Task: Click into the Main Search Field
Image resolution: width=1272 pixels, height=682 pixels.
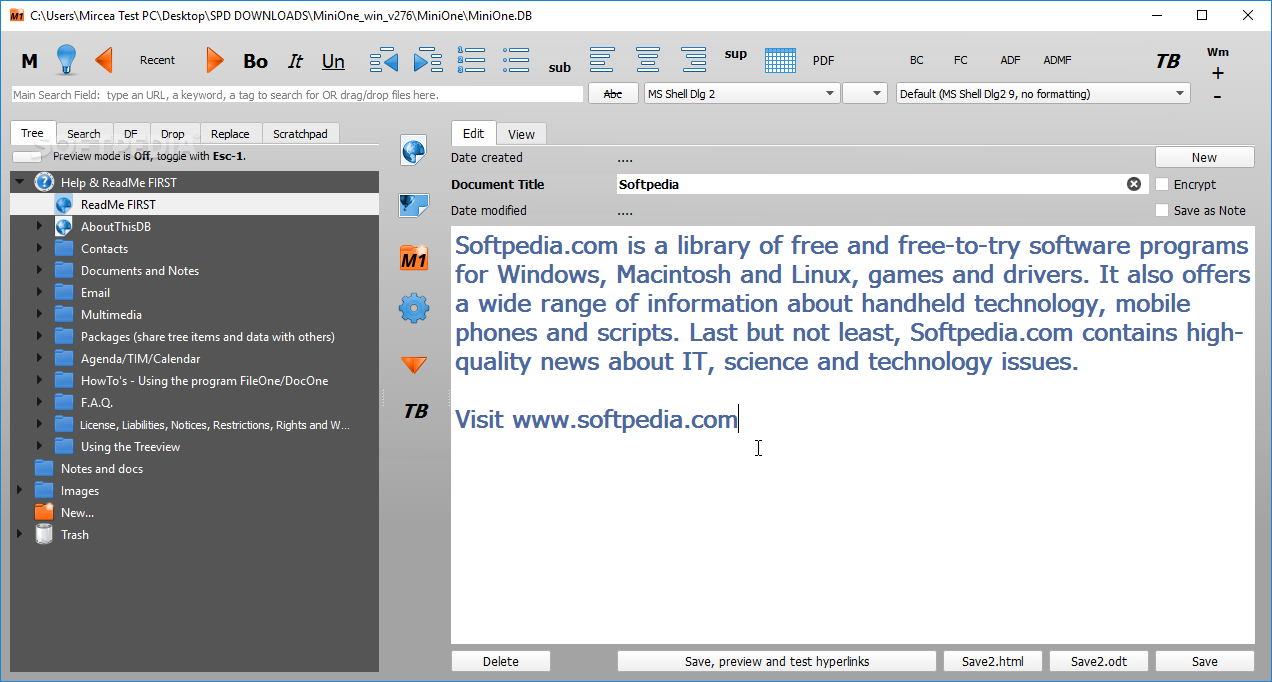Action: click(297, 94)
